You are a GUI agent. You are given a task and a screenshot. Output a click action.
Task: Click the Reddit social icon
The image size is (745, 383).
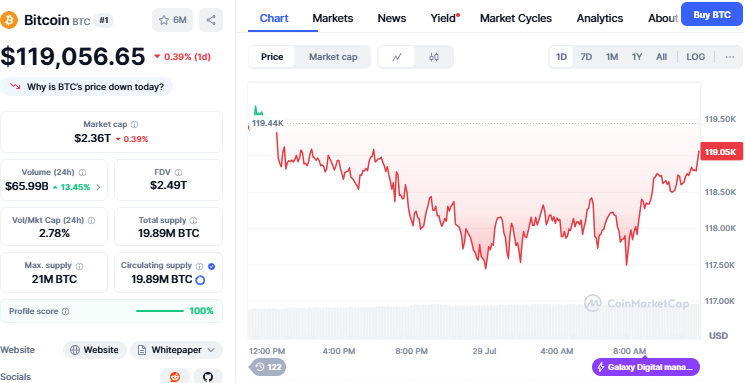pos(175,377)
